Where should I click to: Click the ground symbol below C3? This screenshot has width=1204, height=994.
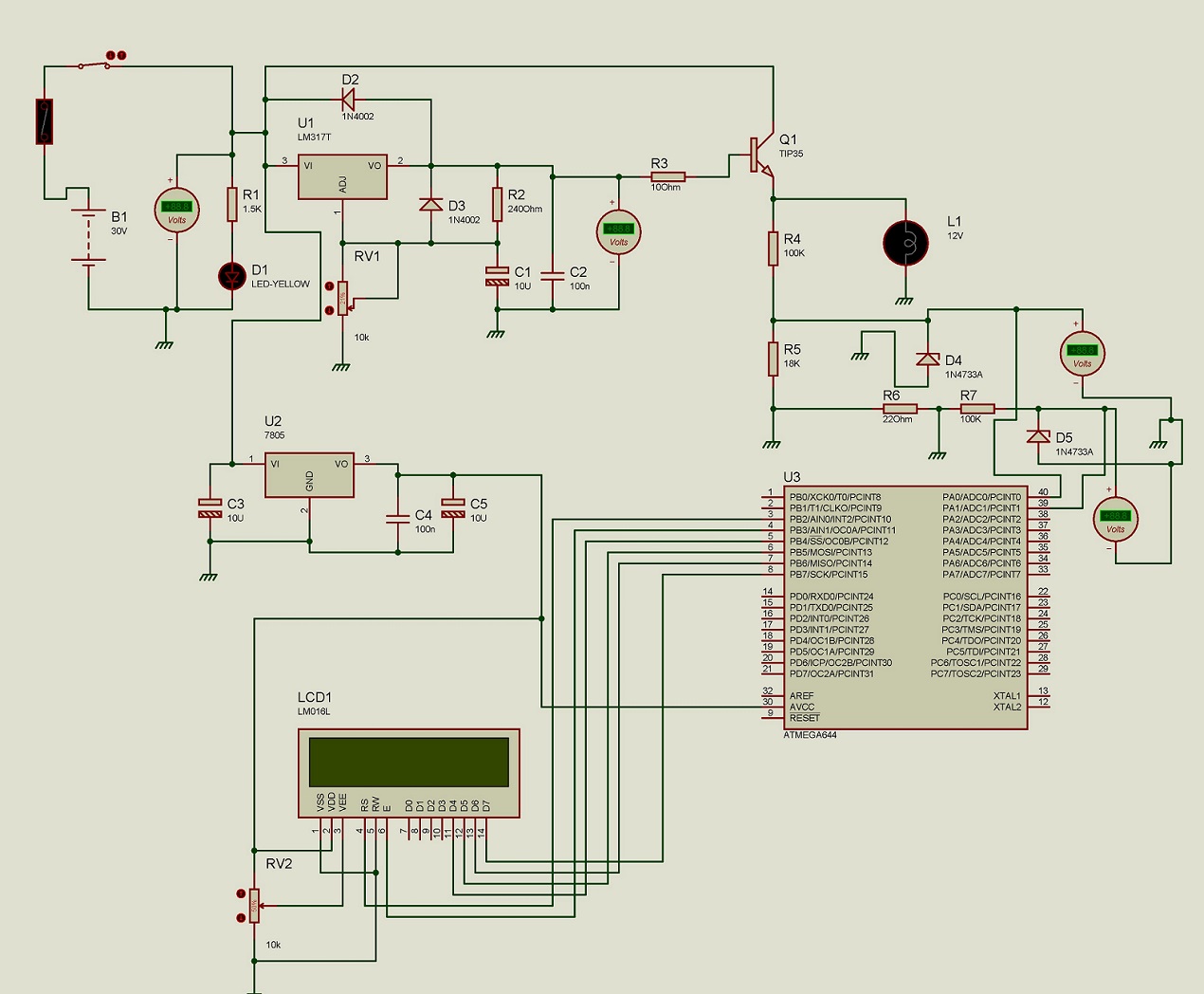pos(209,577)
